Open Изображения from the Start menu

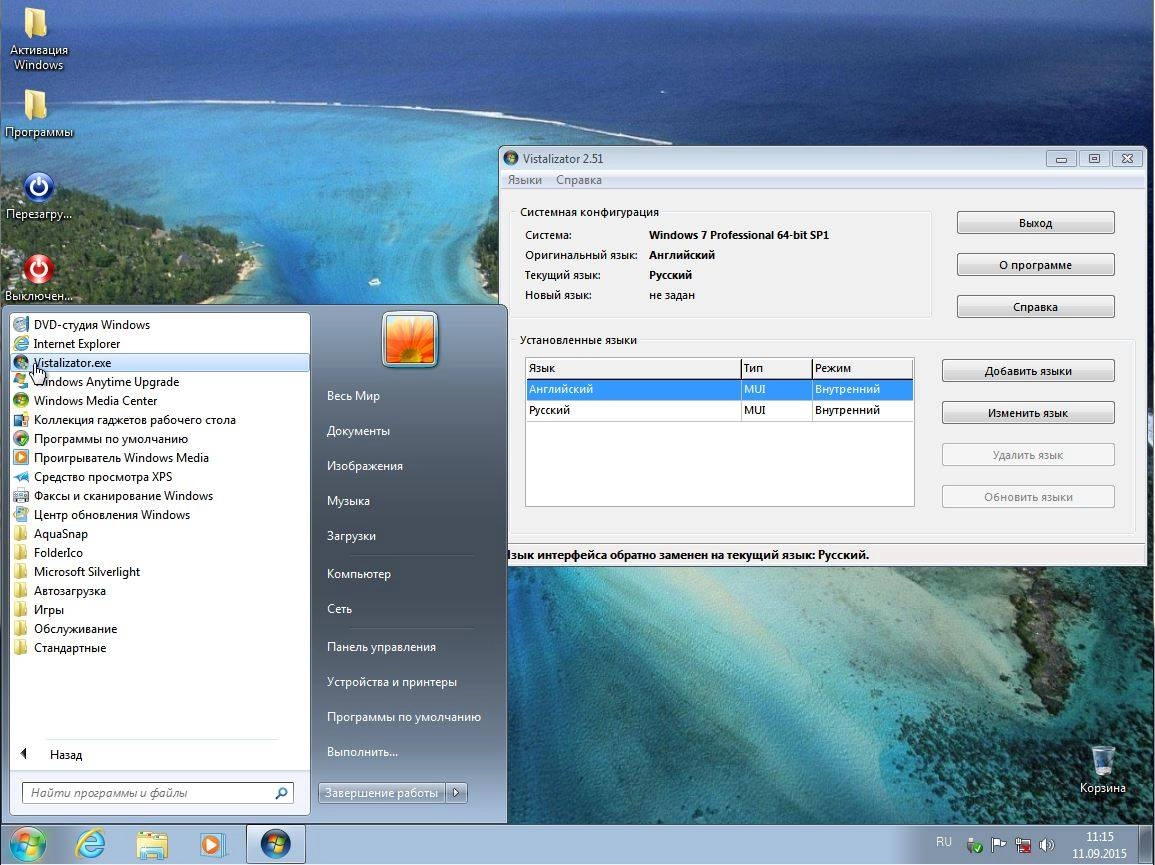(365, 466)
